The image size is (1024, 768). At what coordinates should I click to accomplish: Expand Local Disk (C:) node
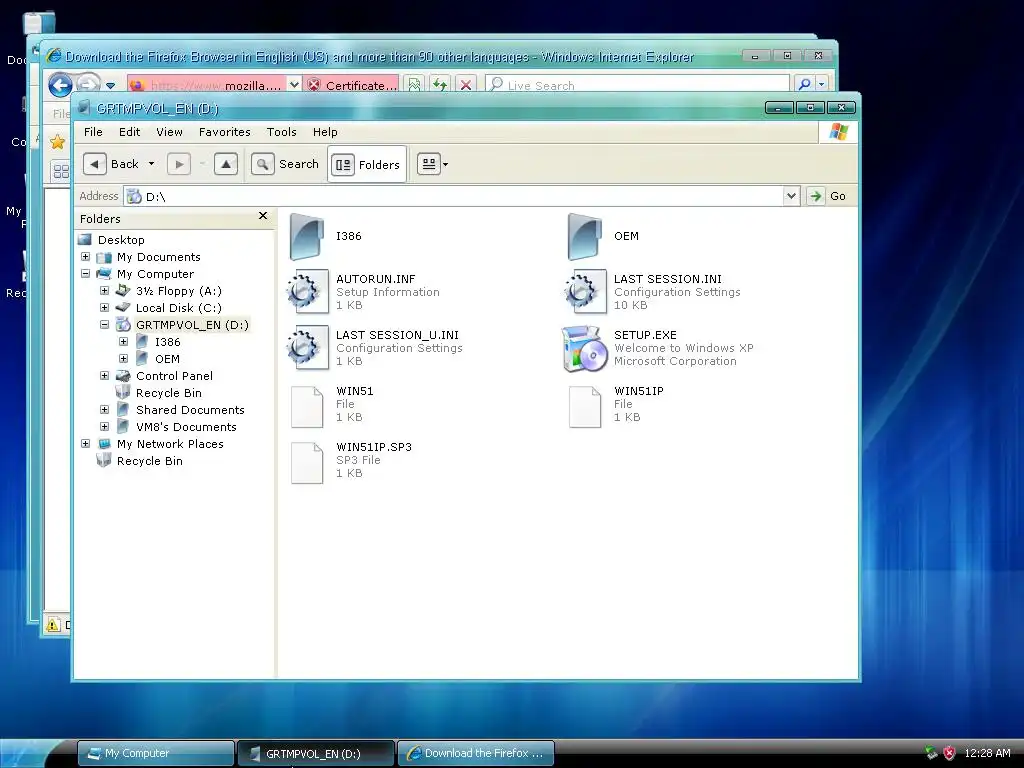pos(104,308)
